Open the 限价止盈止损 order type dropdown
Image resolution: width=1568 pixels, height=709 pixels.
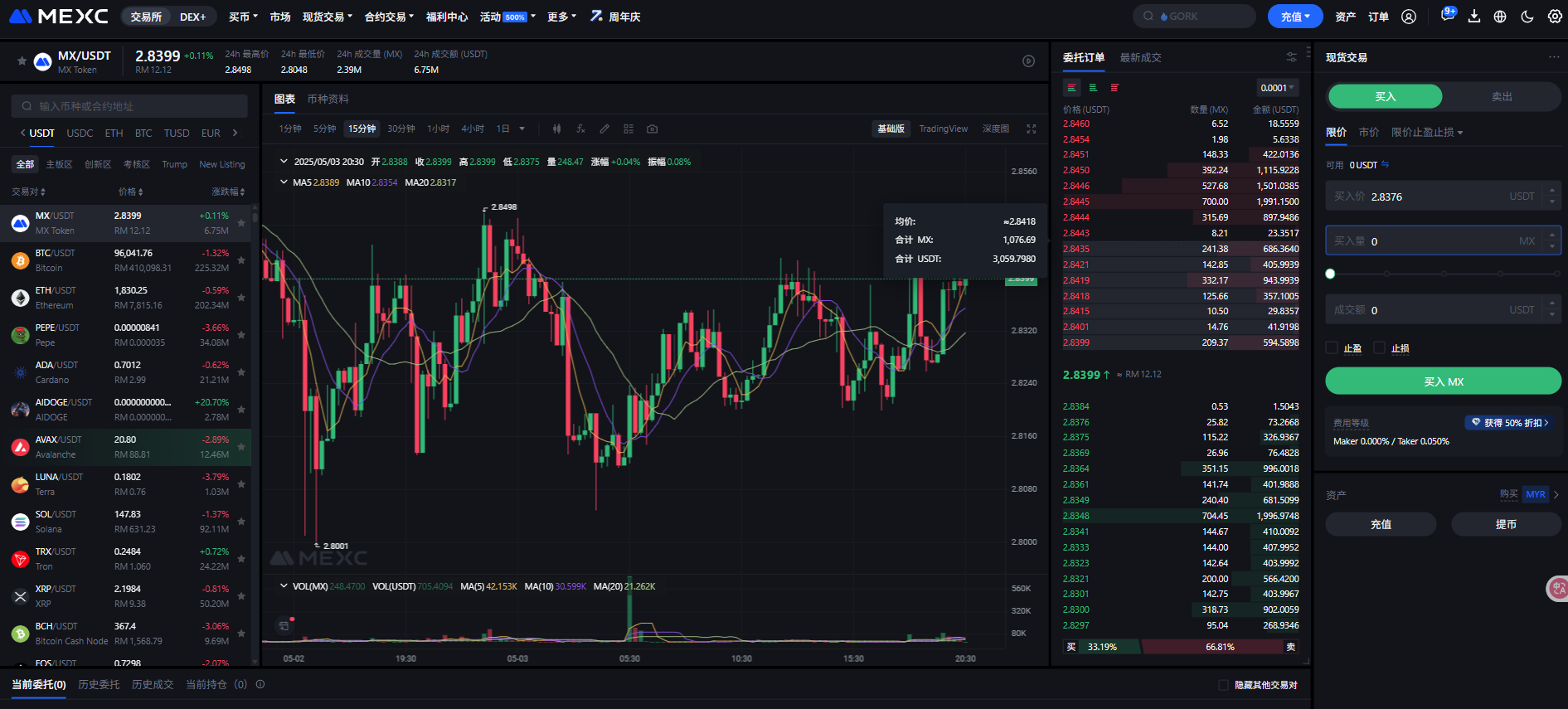(x=1427, y=133)
